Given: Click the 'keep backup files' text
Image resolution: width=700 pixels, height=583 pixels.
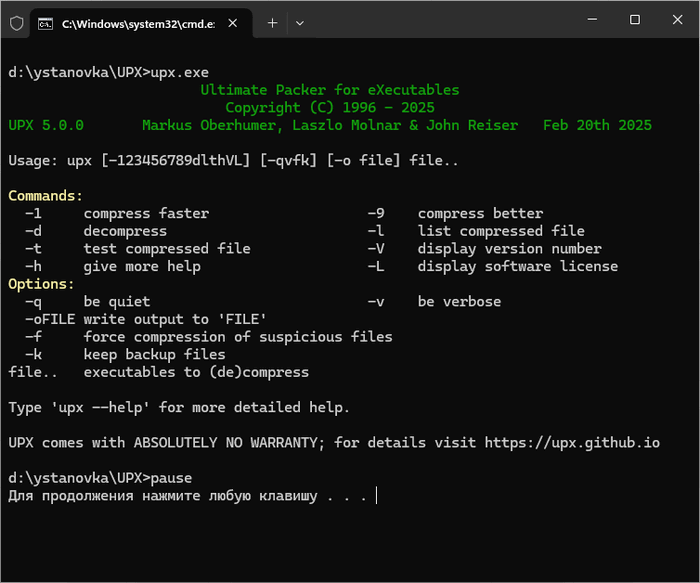Looking at the screenshot, I should tap(154, 354).
